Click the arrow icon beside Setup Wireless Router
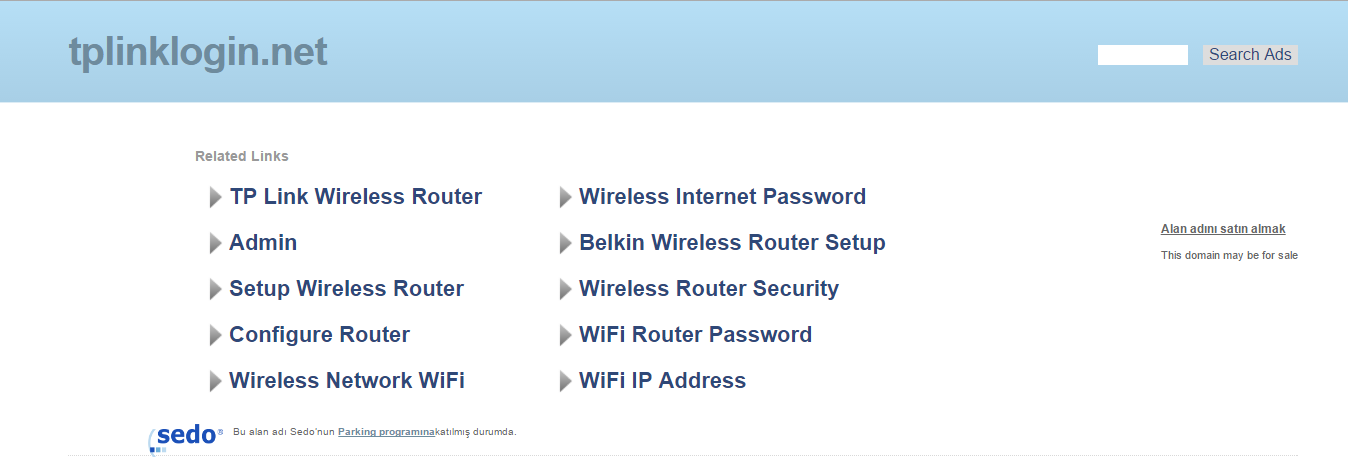 [215, 290]
